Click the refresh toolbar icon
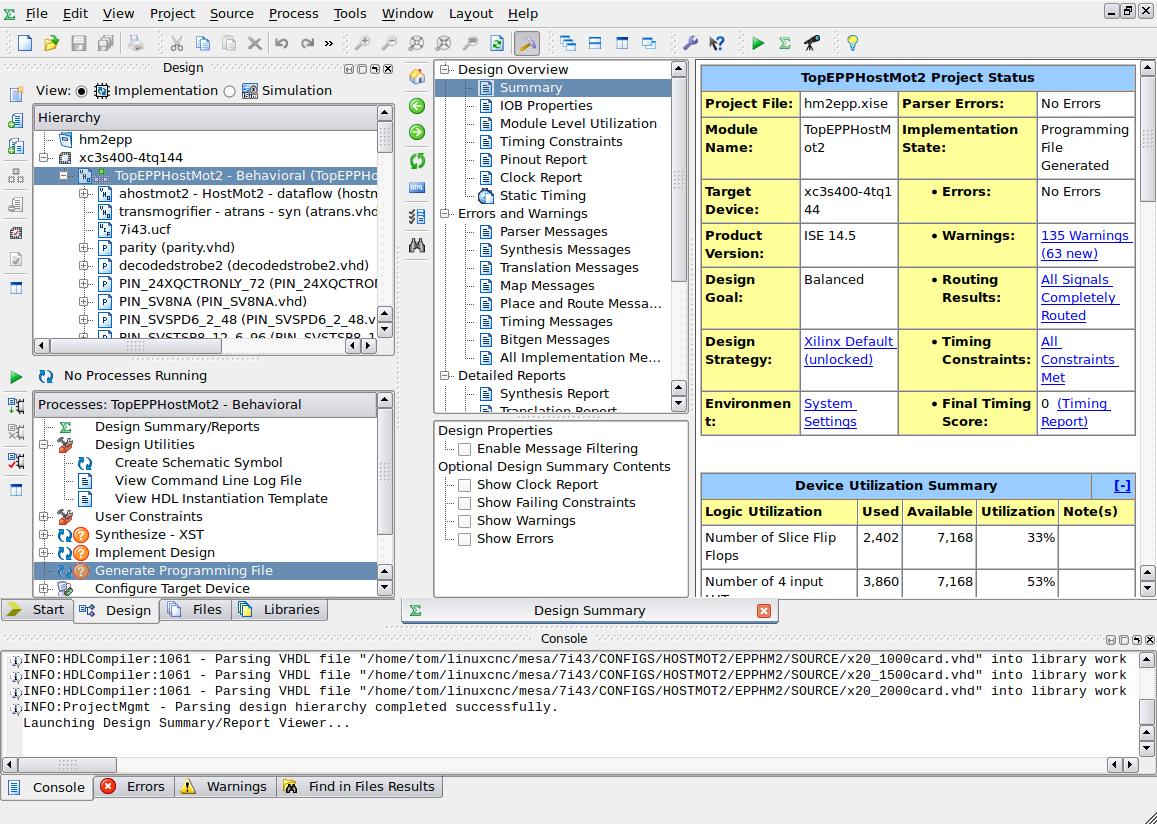This screenshot has height=824, width=1157. (x=497, y=43)
